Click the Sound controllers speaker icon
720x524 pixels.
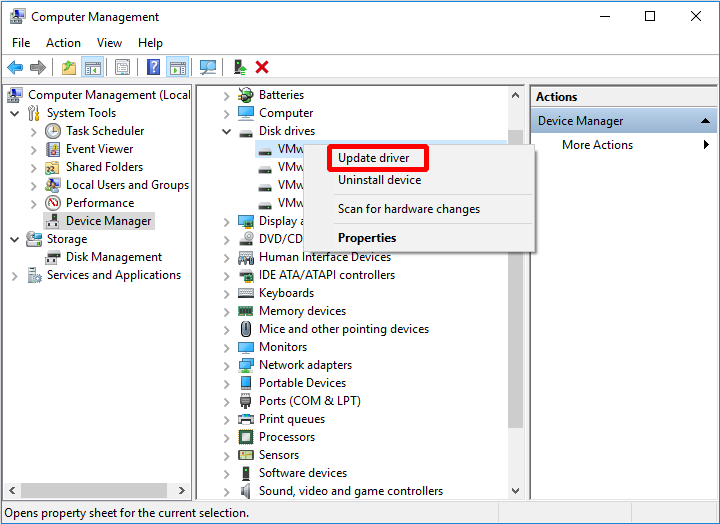point(246,491)
